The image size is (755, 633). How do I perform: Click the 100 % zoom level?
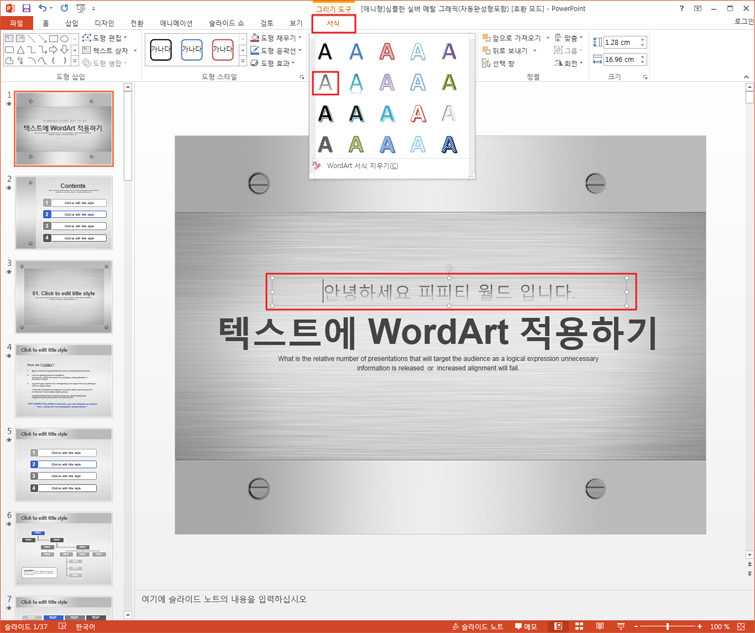click(719, 626)
